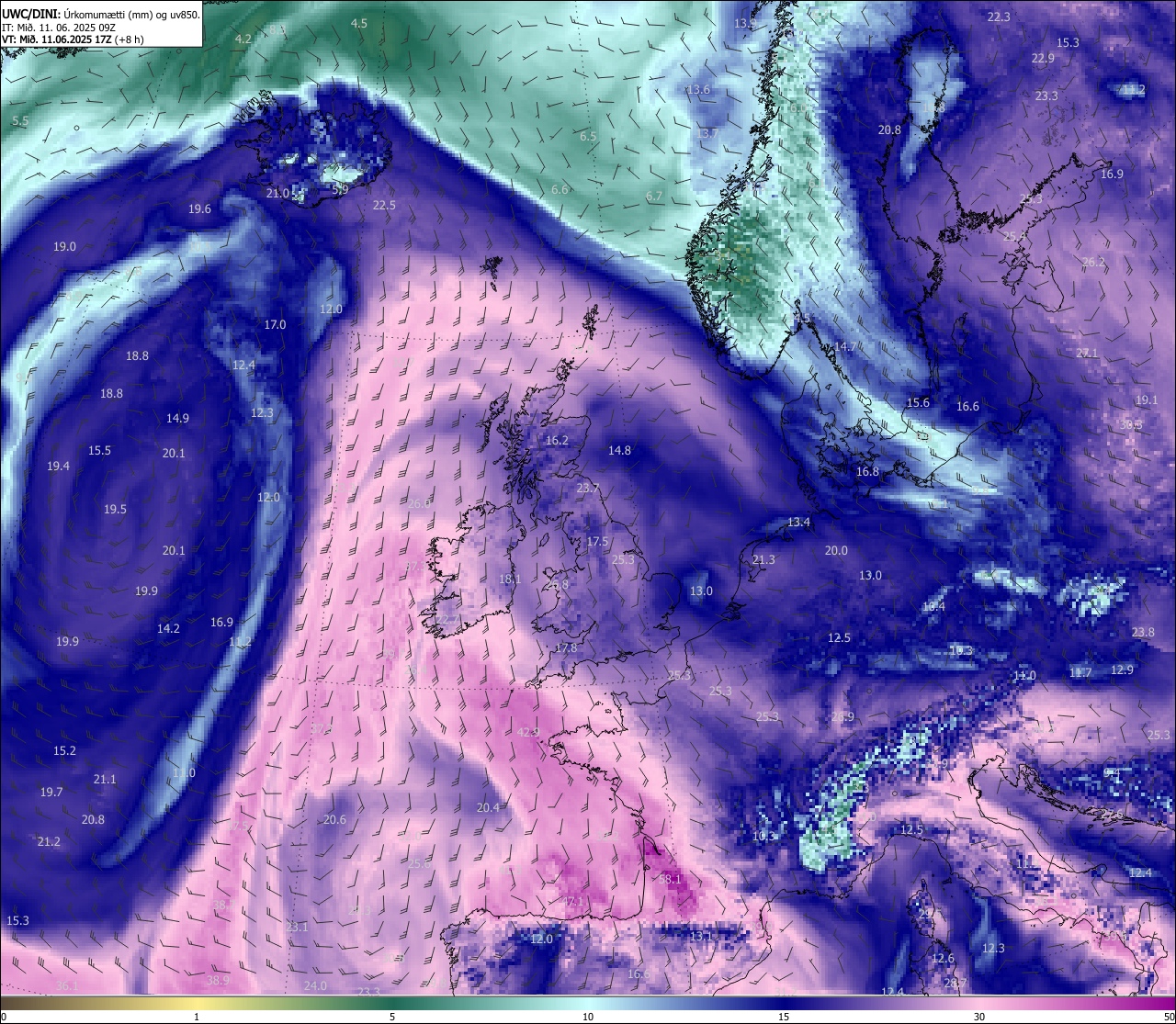Click the 14.8 value in the North Sea

[x=619, y=450]
